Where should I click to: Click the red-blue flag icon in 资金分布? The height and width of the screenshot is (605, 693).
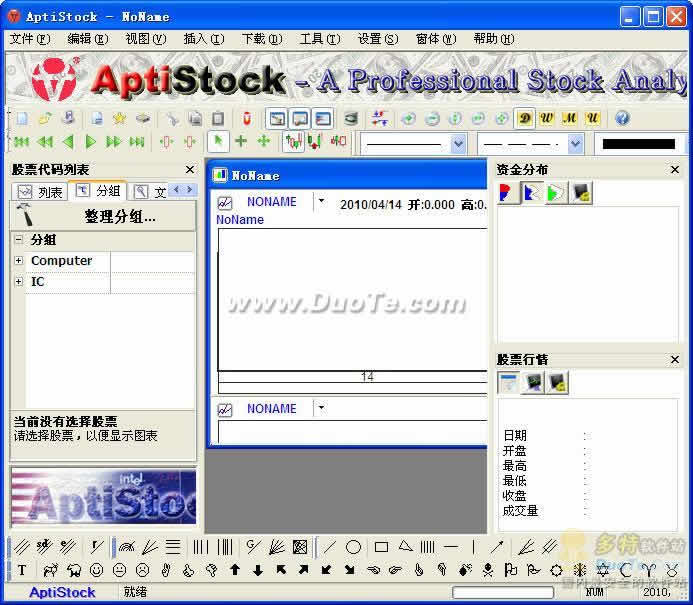point(508,193)
